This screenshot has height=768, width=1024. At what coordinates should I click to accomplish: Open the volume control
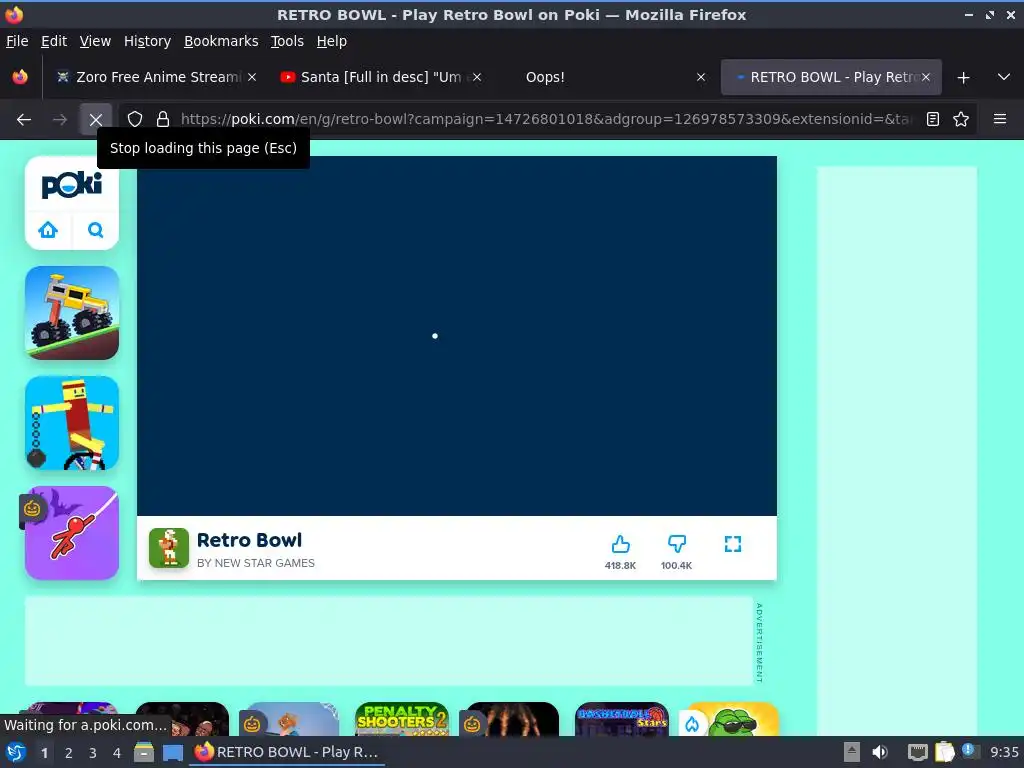click(x=880, y=752)
